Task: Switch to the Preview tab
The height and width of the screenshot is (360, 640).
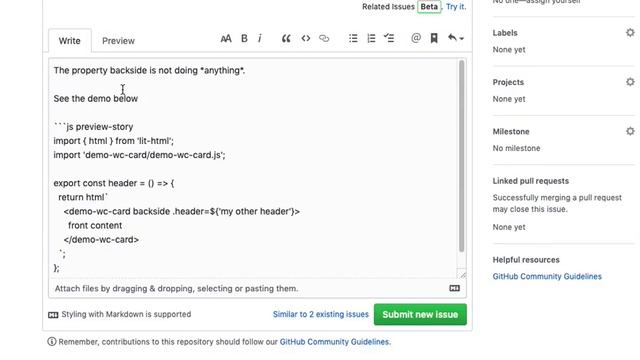Action: coord(118,41)
